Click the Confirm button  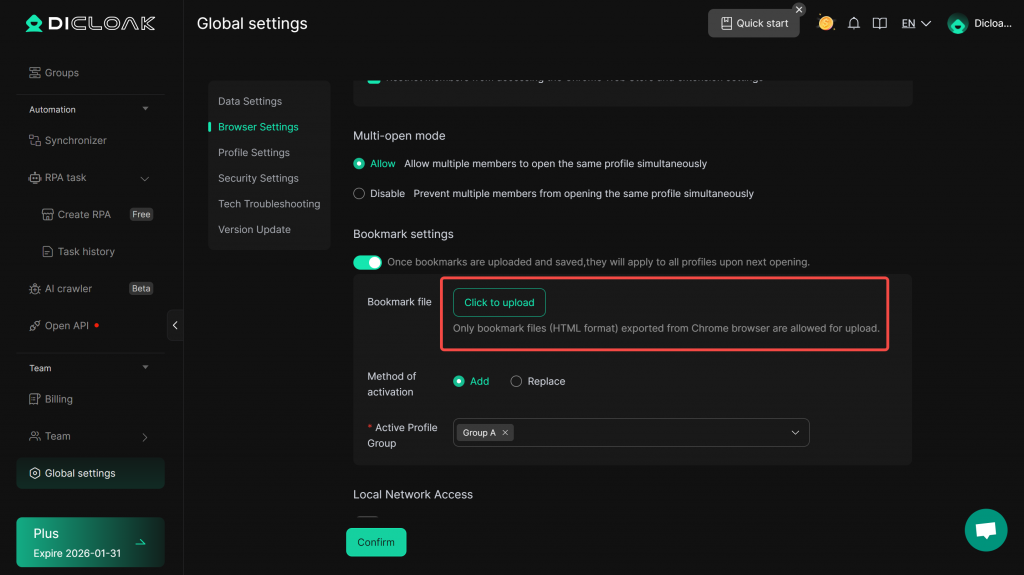click(x=376, y=542)
